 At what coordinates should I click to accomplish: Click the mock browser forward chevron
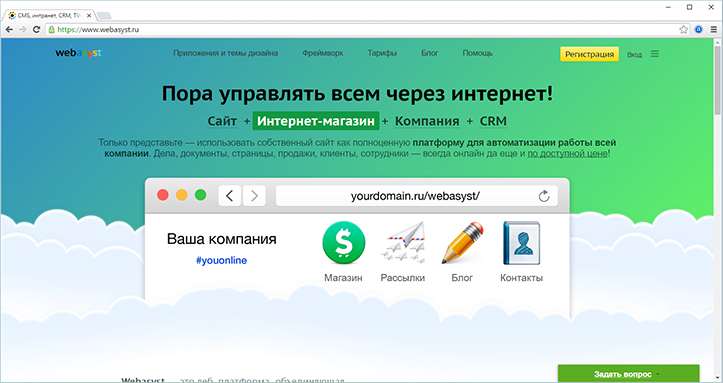pyautogui.click(x=254, y=196)
